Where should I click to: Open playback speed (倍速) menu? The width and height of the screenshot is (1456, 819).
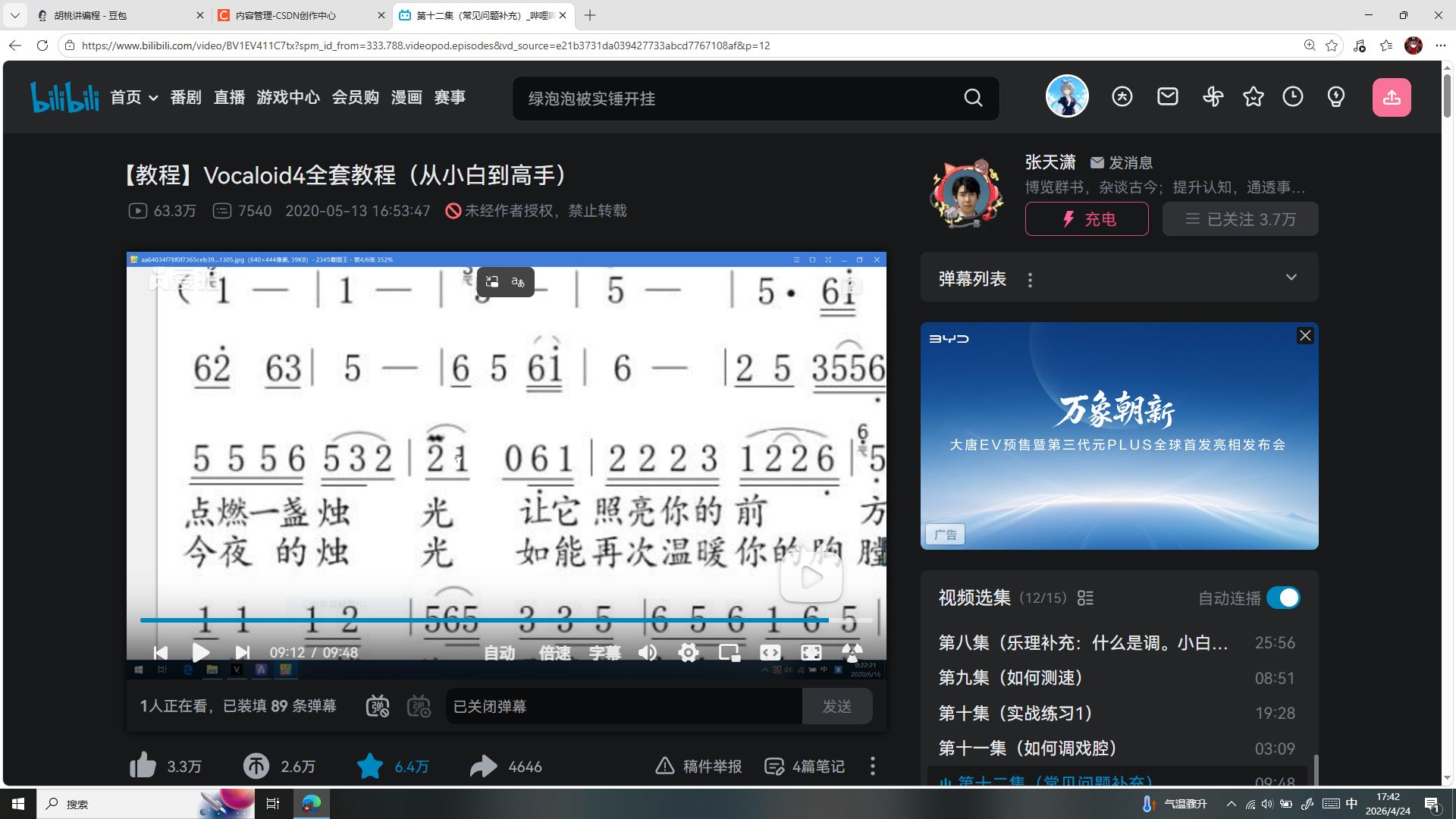(554, 653)
